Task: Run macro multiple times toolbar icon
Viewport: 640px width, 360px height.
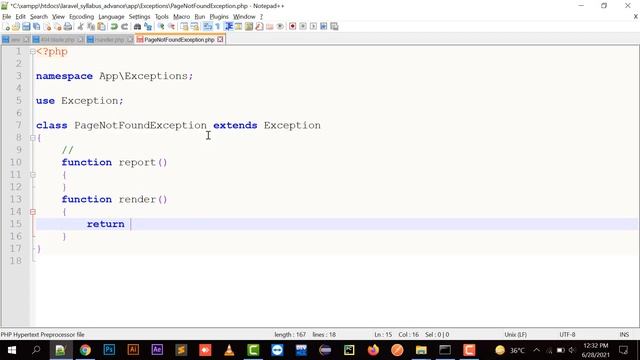Action: (323, 27)
